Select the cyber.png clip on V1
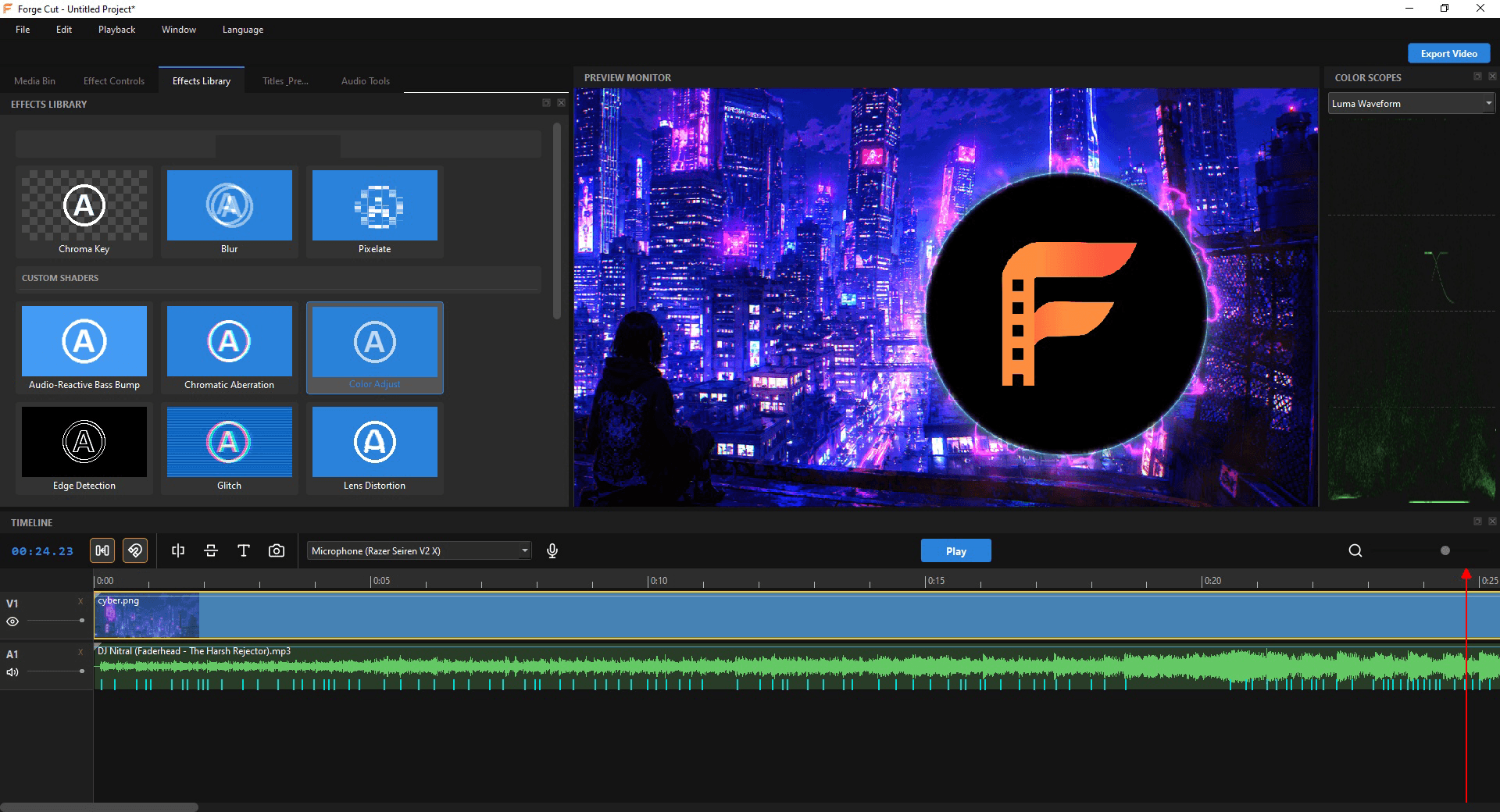The image size is (1500, 812). click(x=796, y=616)
